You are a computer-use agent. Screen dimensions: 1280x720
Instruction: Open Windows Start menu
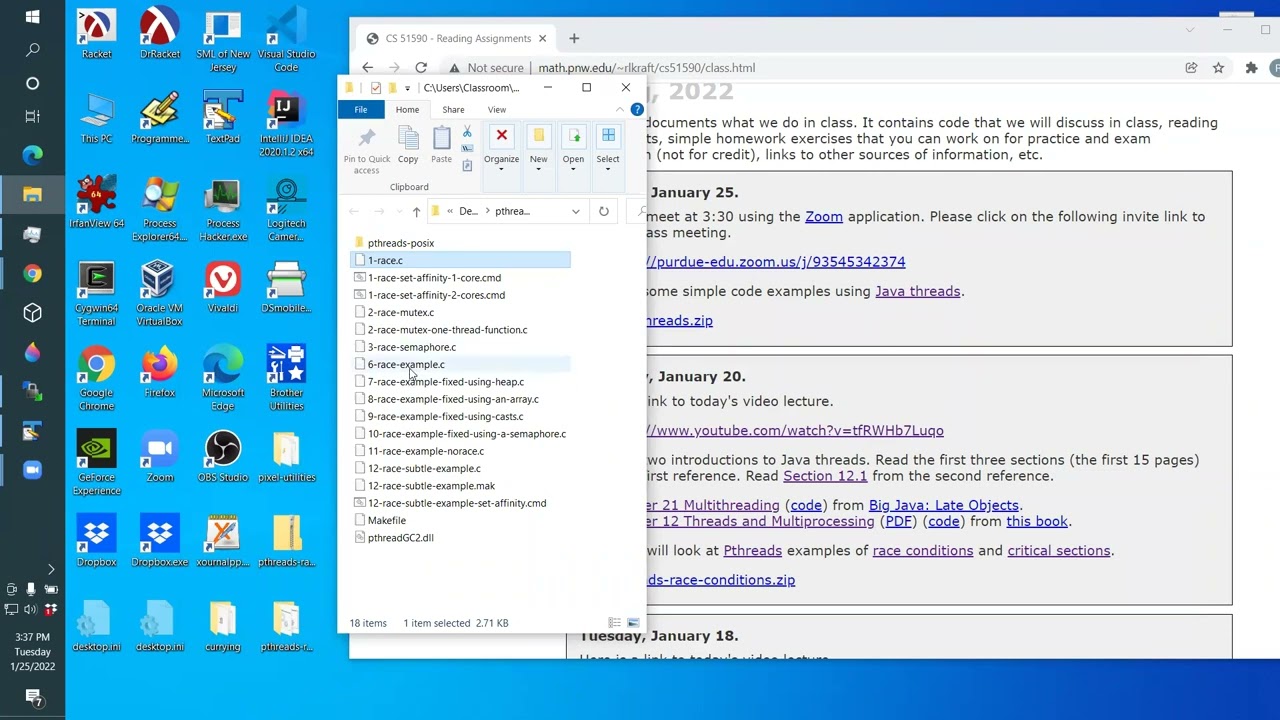[32, 17]
